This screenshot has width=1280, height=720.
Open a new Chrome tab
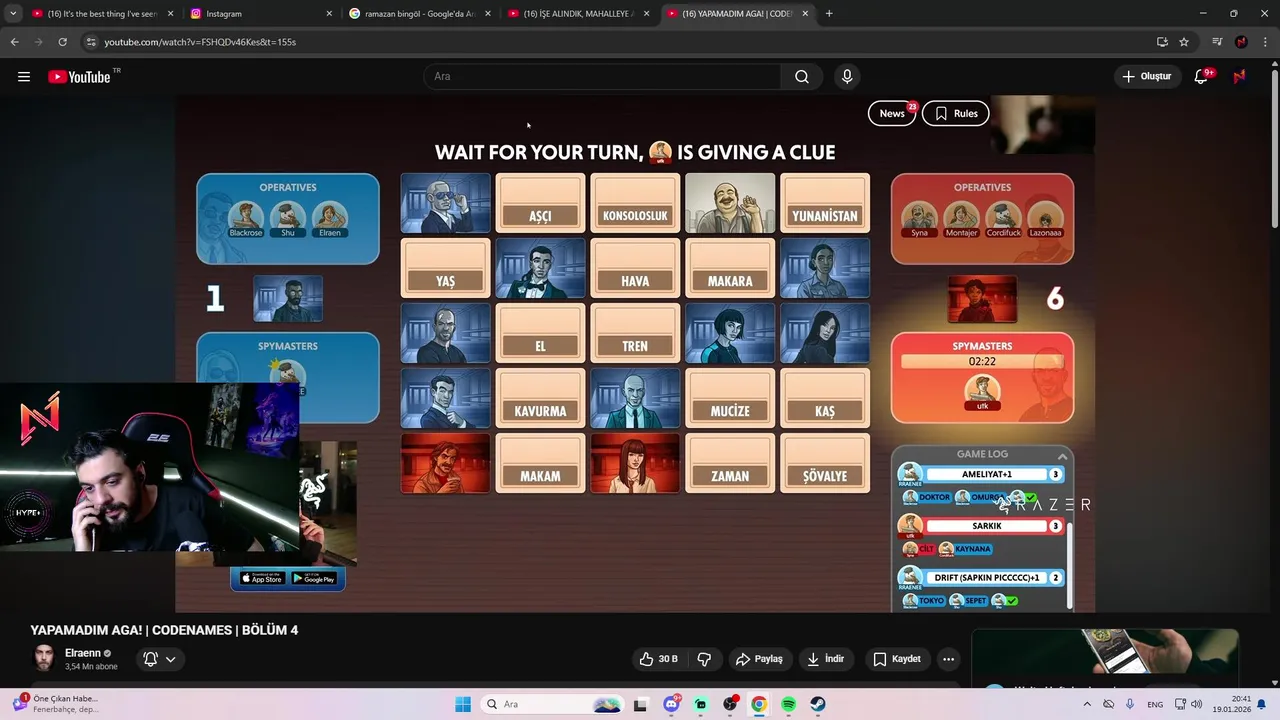(x=829, y=14)
